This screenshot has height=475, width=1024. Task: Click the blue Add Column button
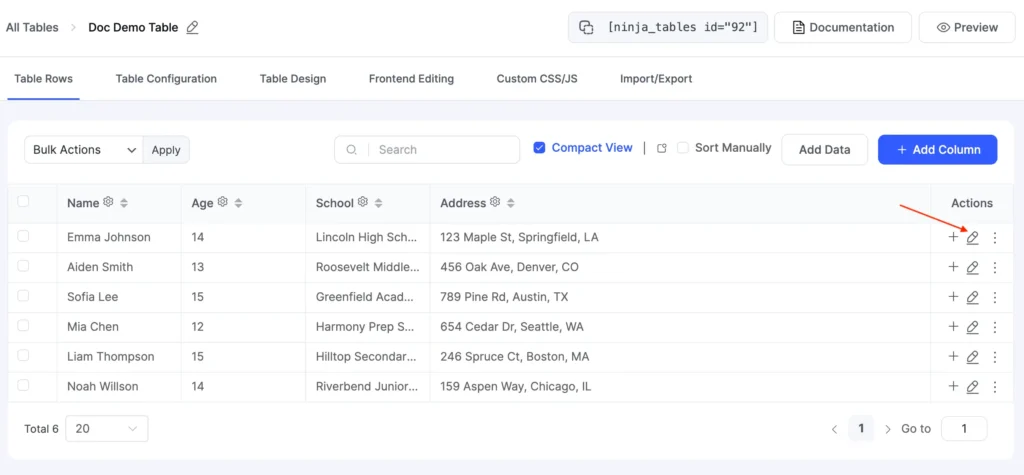click(x=937, y=150)
